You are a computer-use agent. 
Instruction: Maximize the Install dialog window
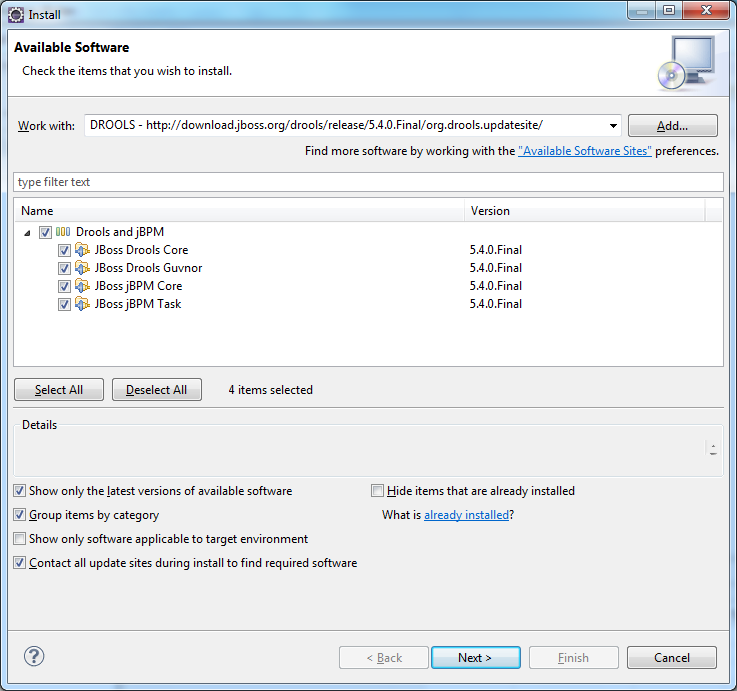669,10
